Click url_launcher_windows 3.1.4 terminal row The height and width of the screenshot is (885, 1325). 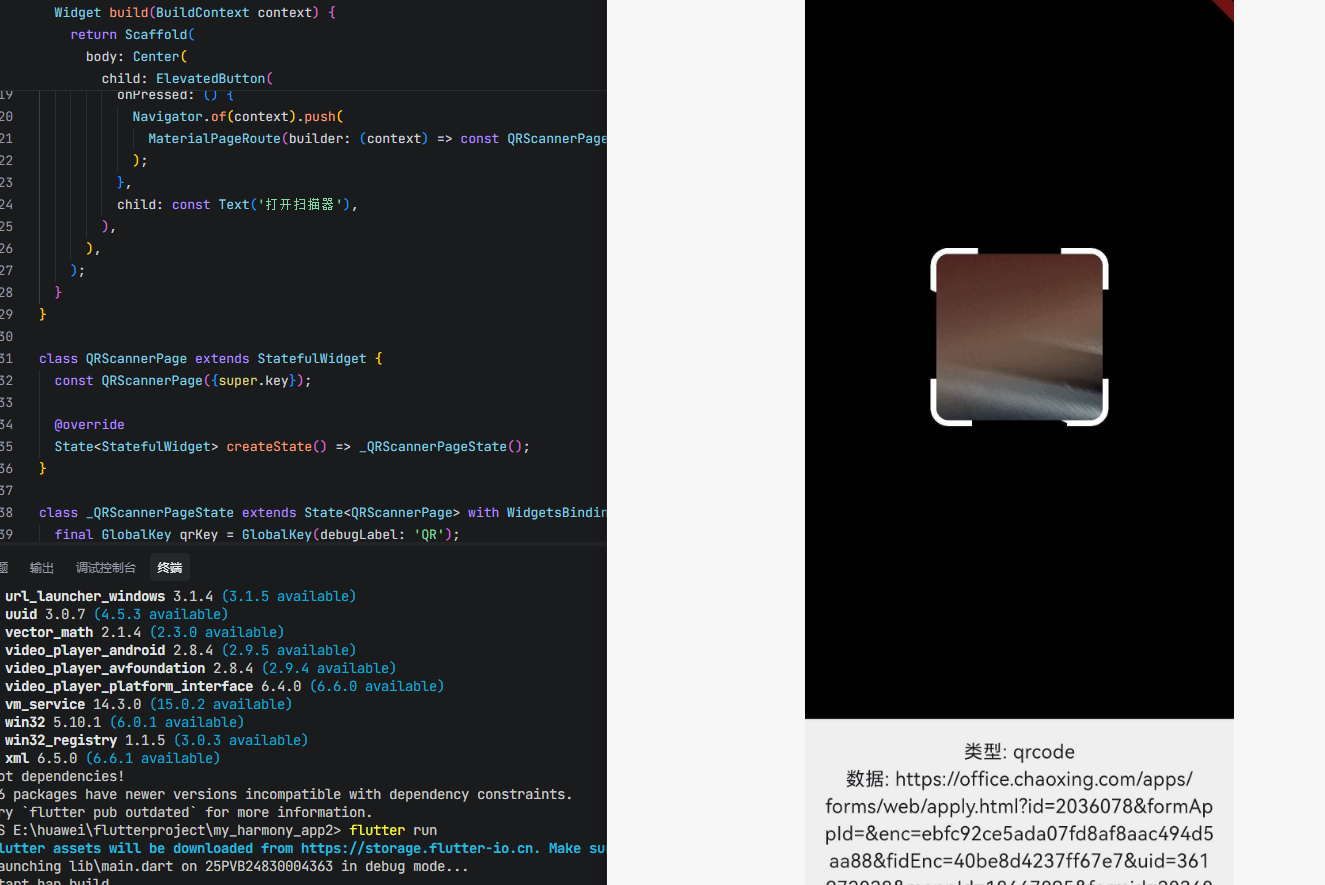click(180, 596)
